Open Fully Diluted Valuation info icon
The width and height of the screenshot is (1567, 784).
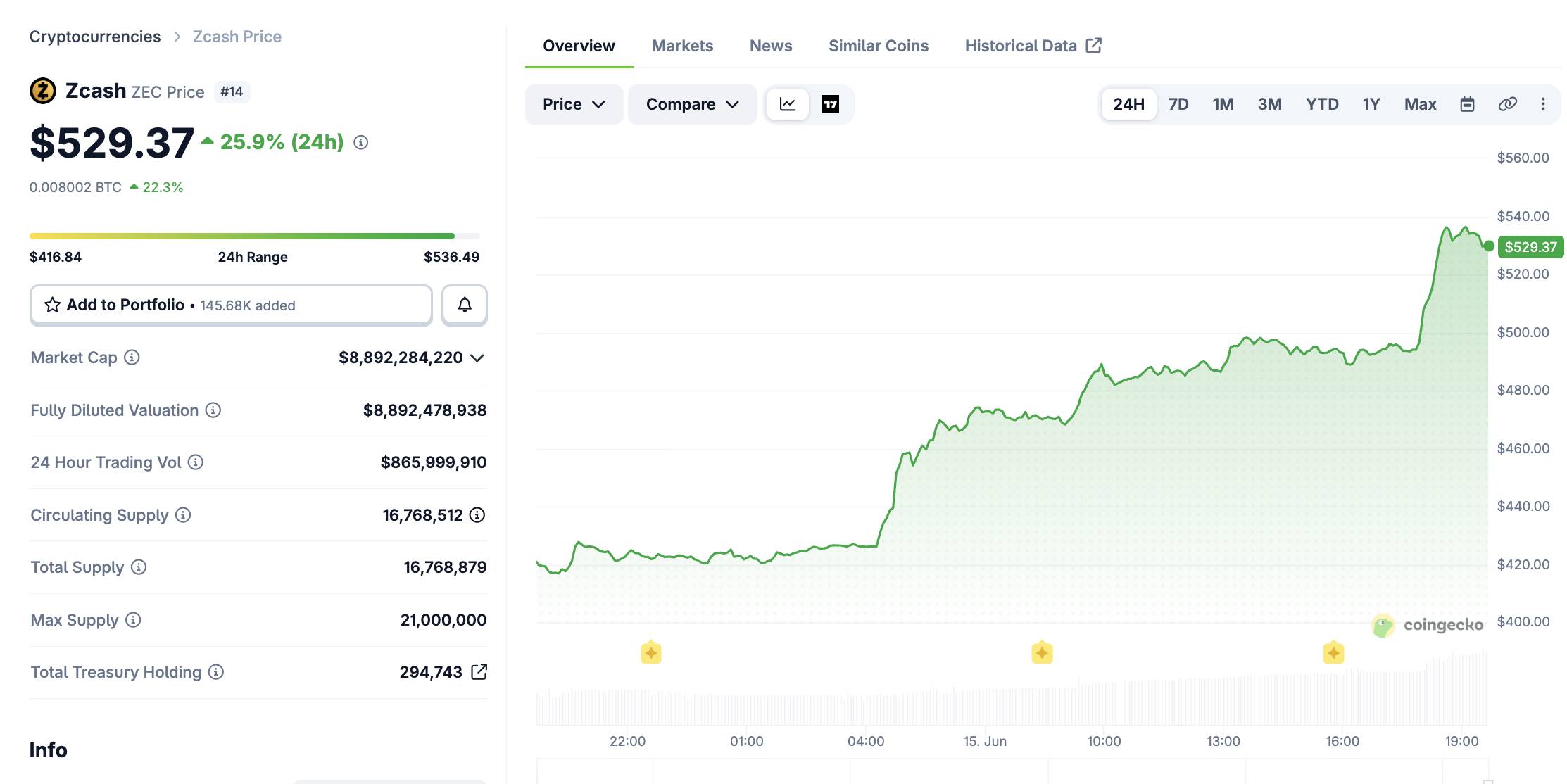coord(213,410)
